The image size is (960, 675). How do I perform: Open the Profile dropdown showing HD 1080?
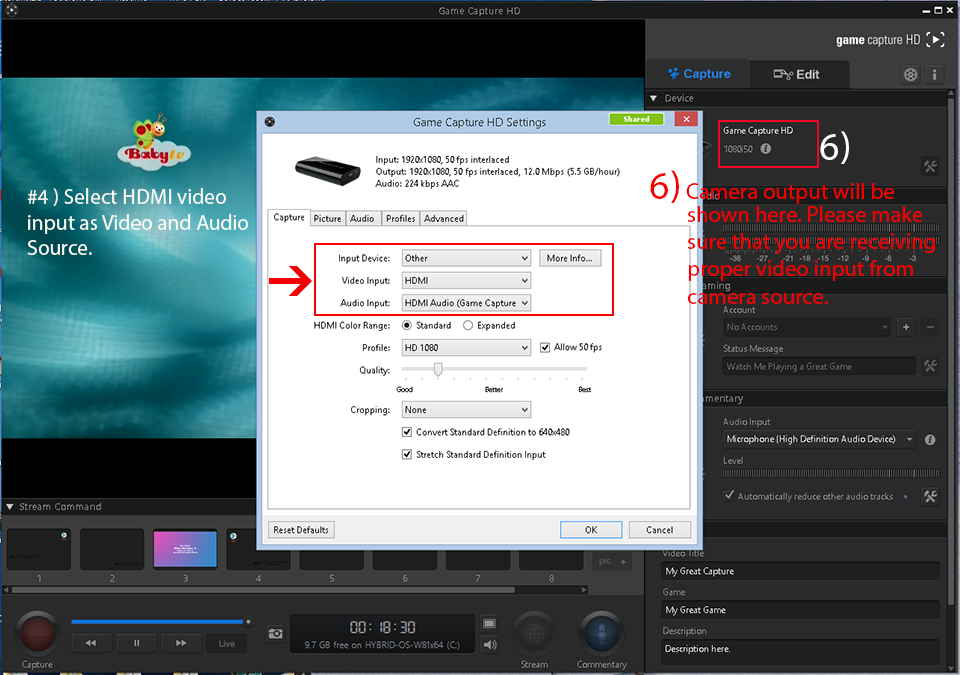coord(466,347)
